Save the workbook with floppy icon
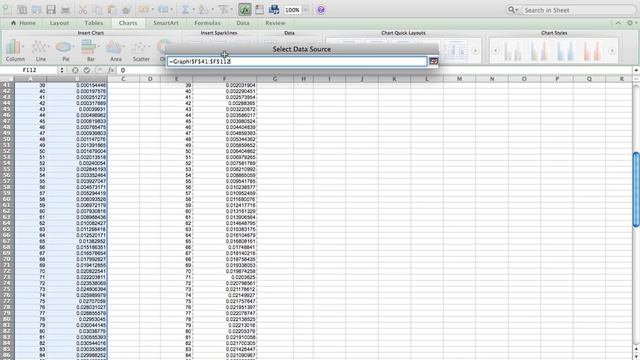The height and width of the screenshot is (360, 640). point(51,9)
